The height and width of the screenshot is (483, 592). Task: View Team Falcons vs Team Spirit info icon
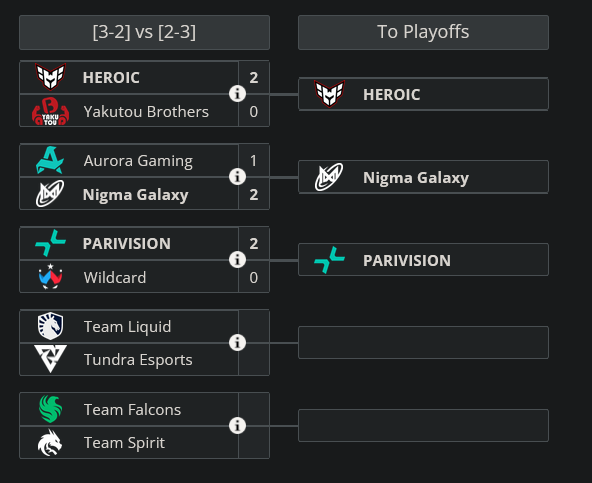237,426
